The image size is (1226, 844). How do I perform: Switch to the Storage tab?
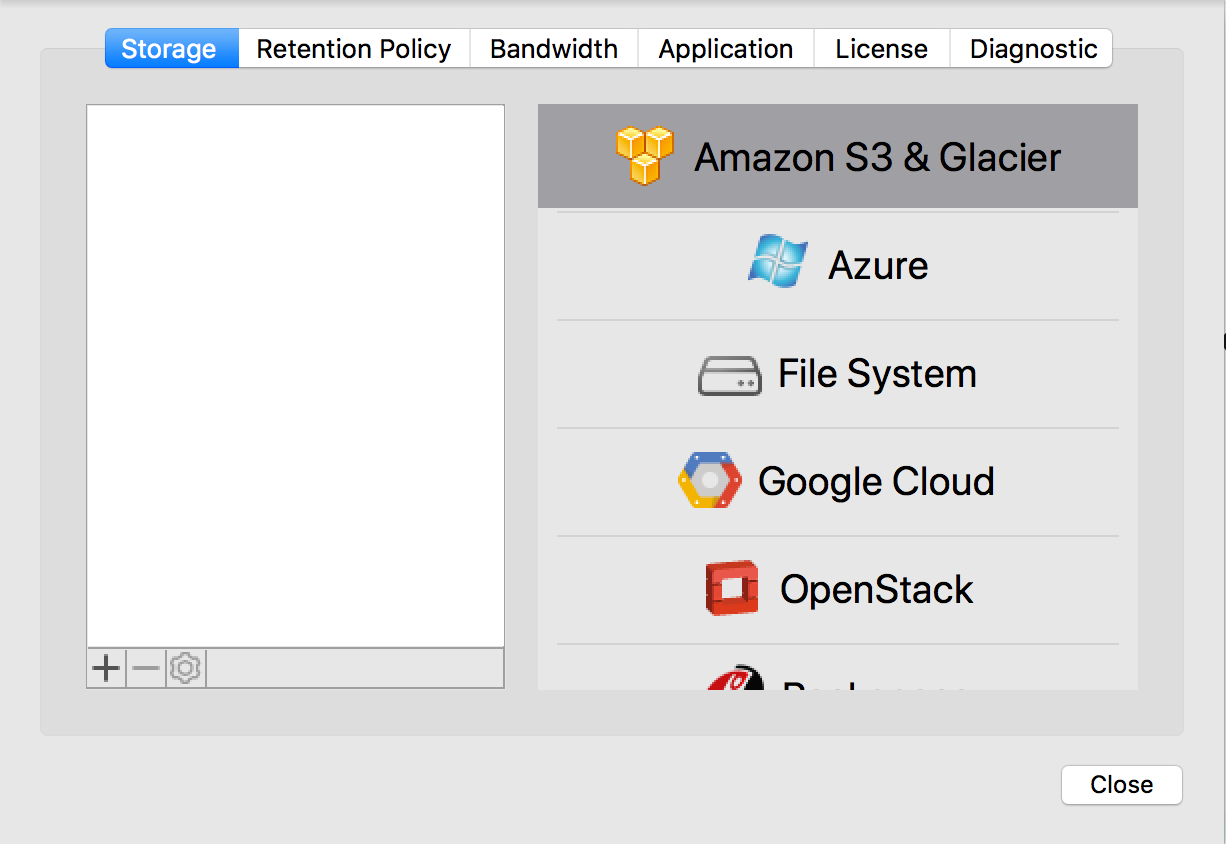(172, 49)
